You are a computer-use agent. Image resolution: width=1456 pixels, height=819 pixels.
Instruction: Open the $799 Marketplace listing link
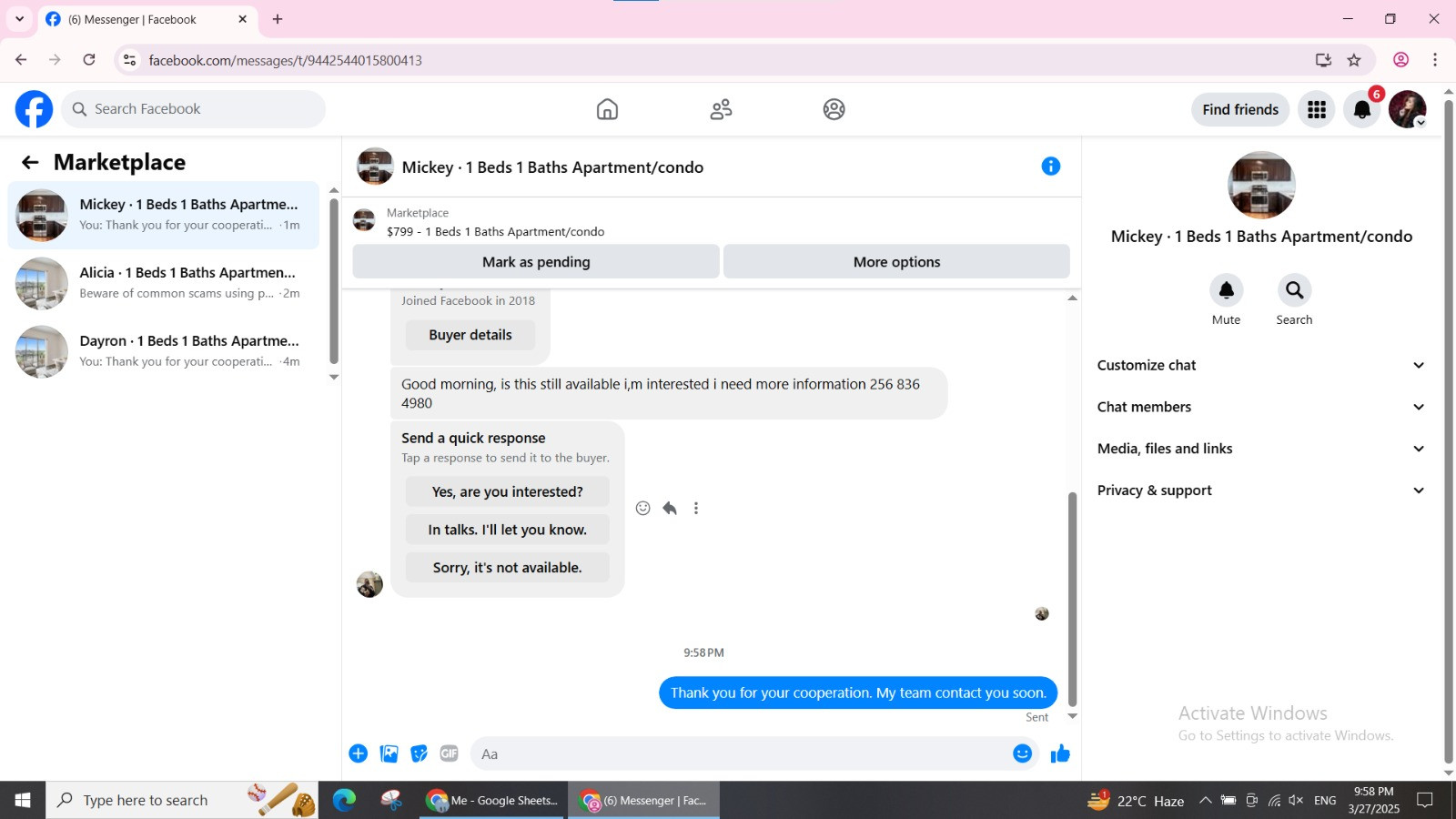pyautogui.click(x=496, y=232)
